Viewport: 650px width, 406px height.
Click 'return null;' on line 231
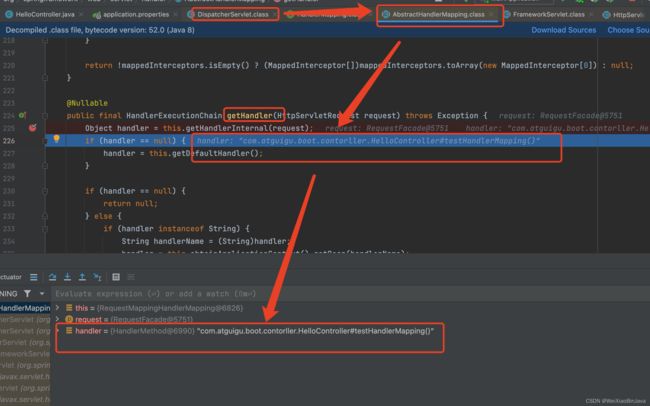click(131, 204)
